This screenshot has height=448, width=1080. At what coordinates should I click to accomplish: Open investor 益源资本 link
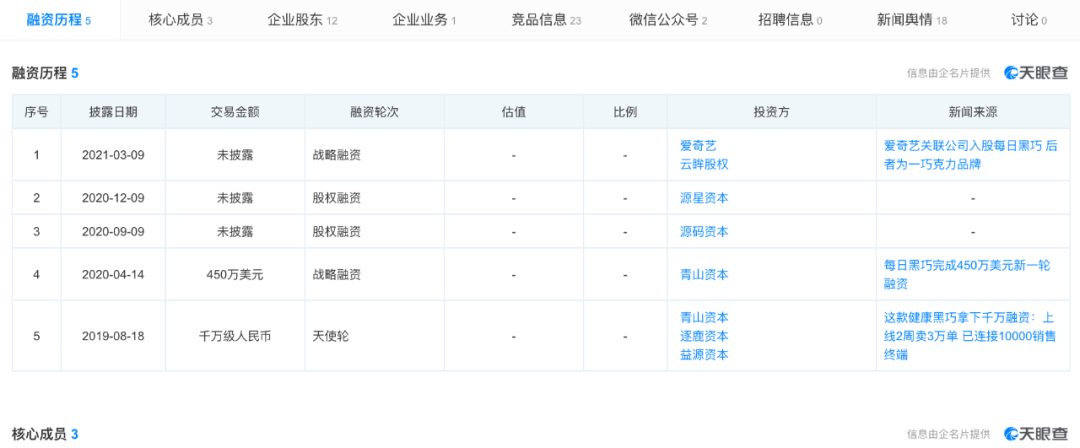click(x=704, y=355)
